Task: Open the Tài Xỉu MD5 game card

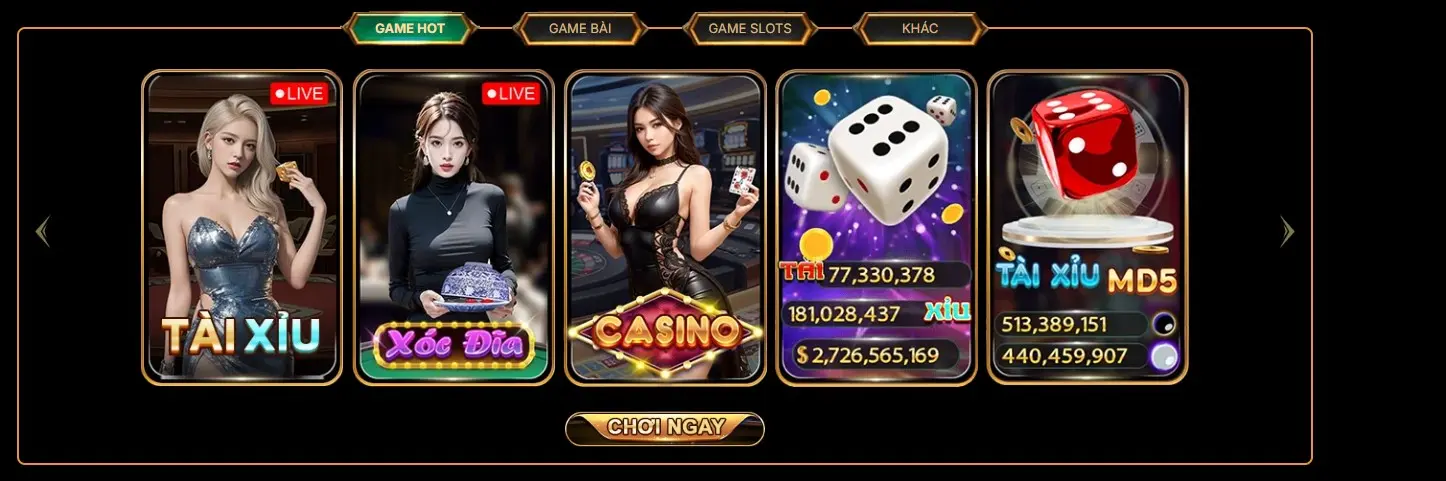Action: 1088,227
